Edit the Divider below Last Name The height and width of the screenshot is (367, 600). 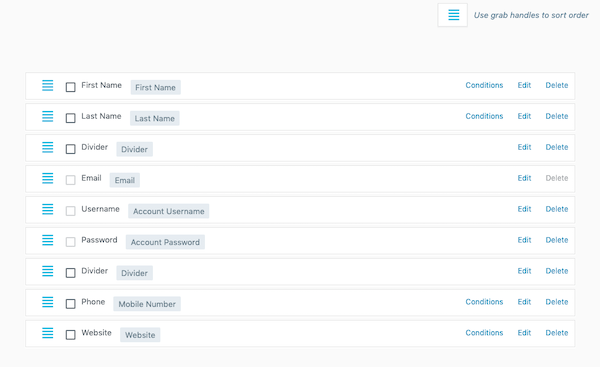click(524, 147)
